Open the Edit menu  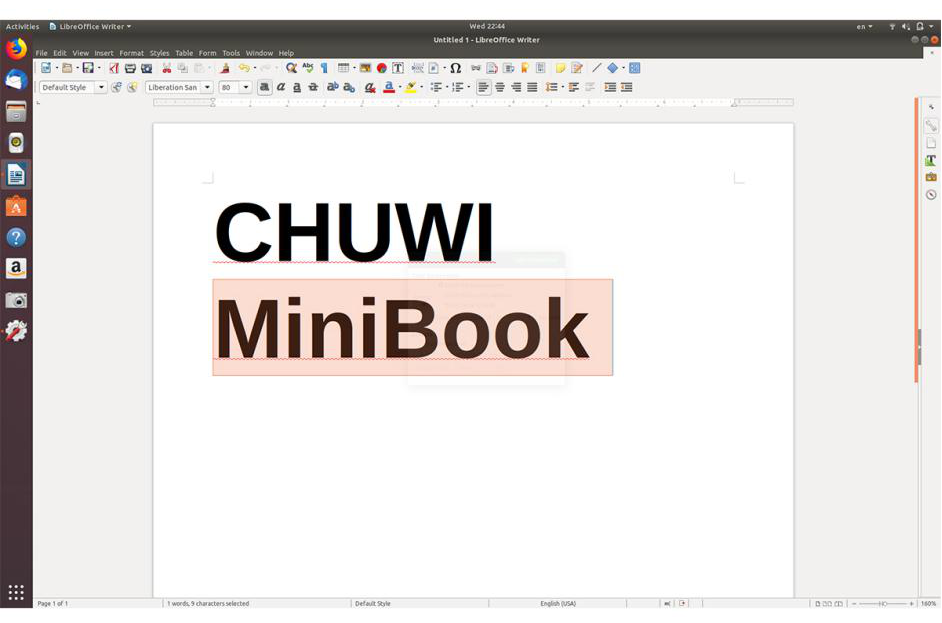(59, 53)
